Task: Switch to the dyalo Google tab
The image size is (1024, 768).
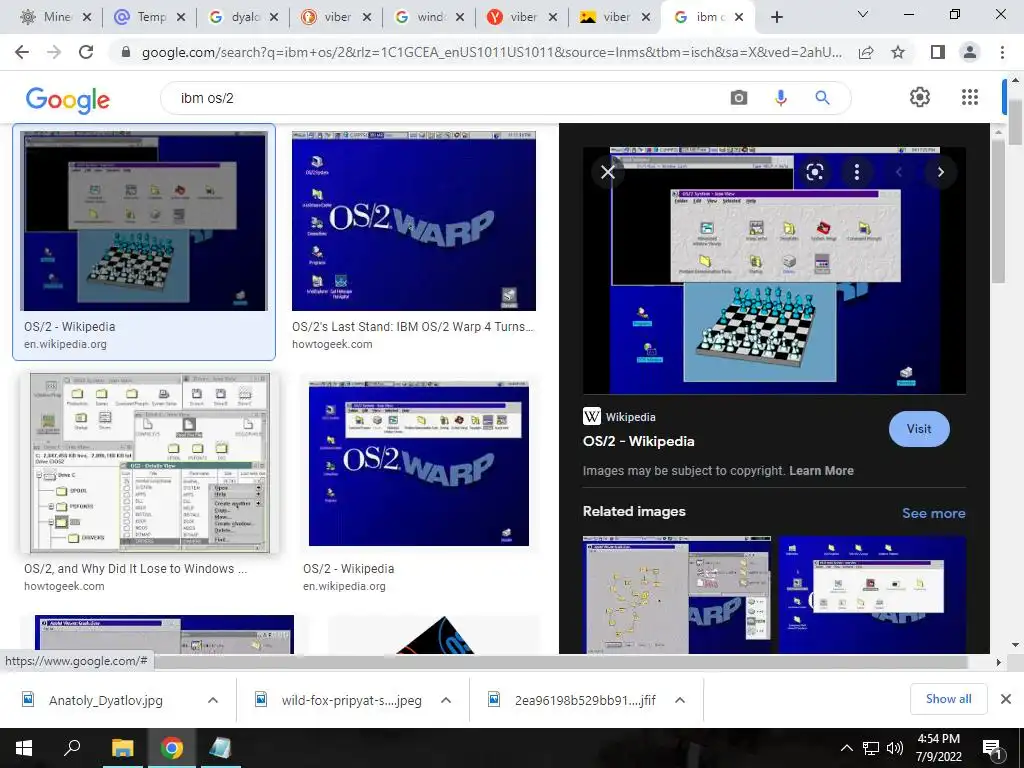Action: click(x=245, y=18)
